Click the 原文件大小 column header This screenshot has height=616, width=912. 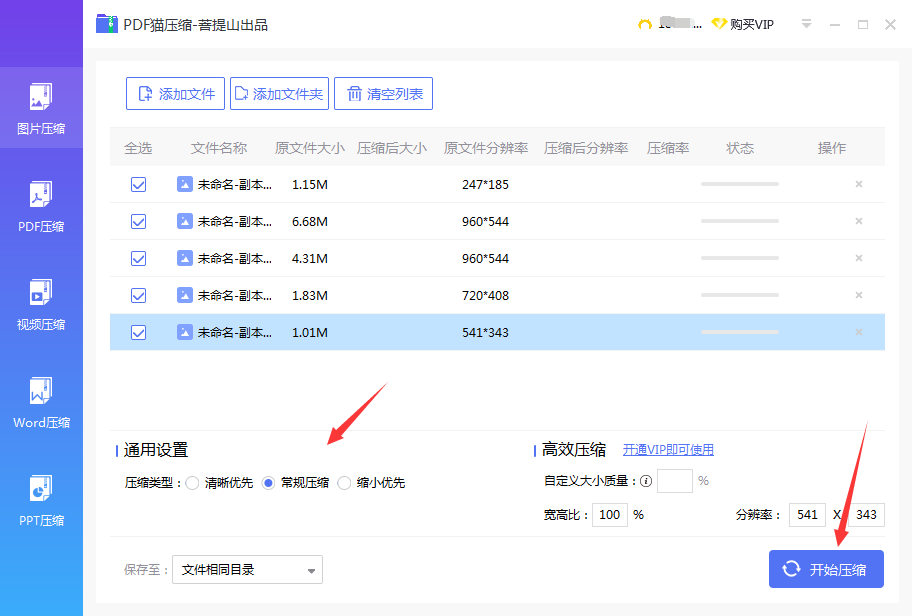pyautogui.click(x=309, y=148)
